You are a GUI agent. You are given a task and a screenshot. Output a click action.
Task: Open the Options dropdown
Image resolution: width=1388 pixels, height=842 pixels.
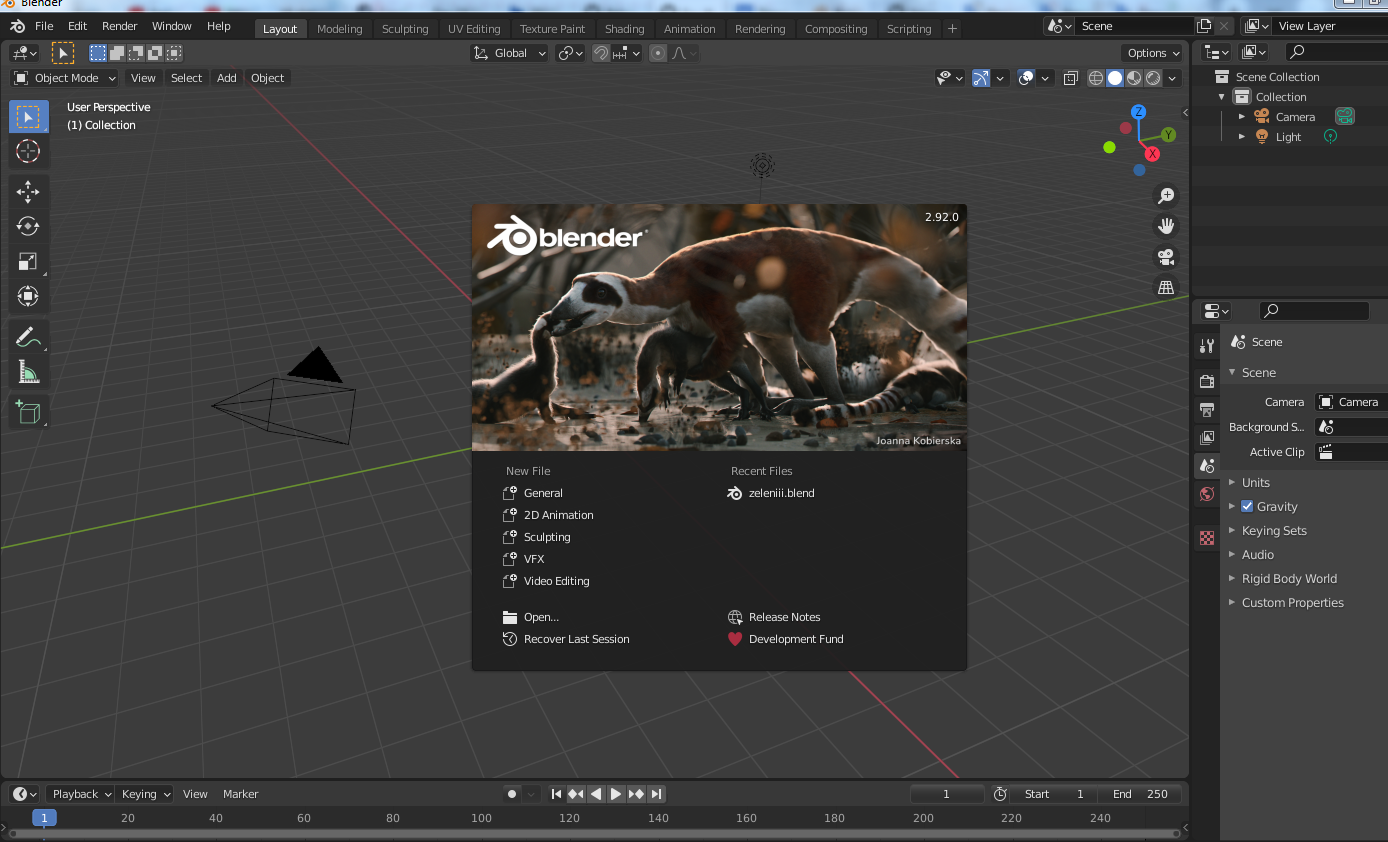pos(1153,53)
